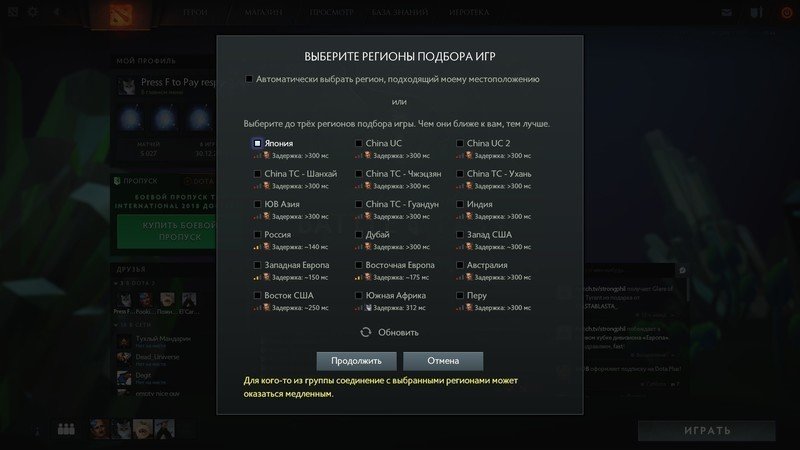
Task: Enable automatic region selection checkbox
Action: point(249,79)
